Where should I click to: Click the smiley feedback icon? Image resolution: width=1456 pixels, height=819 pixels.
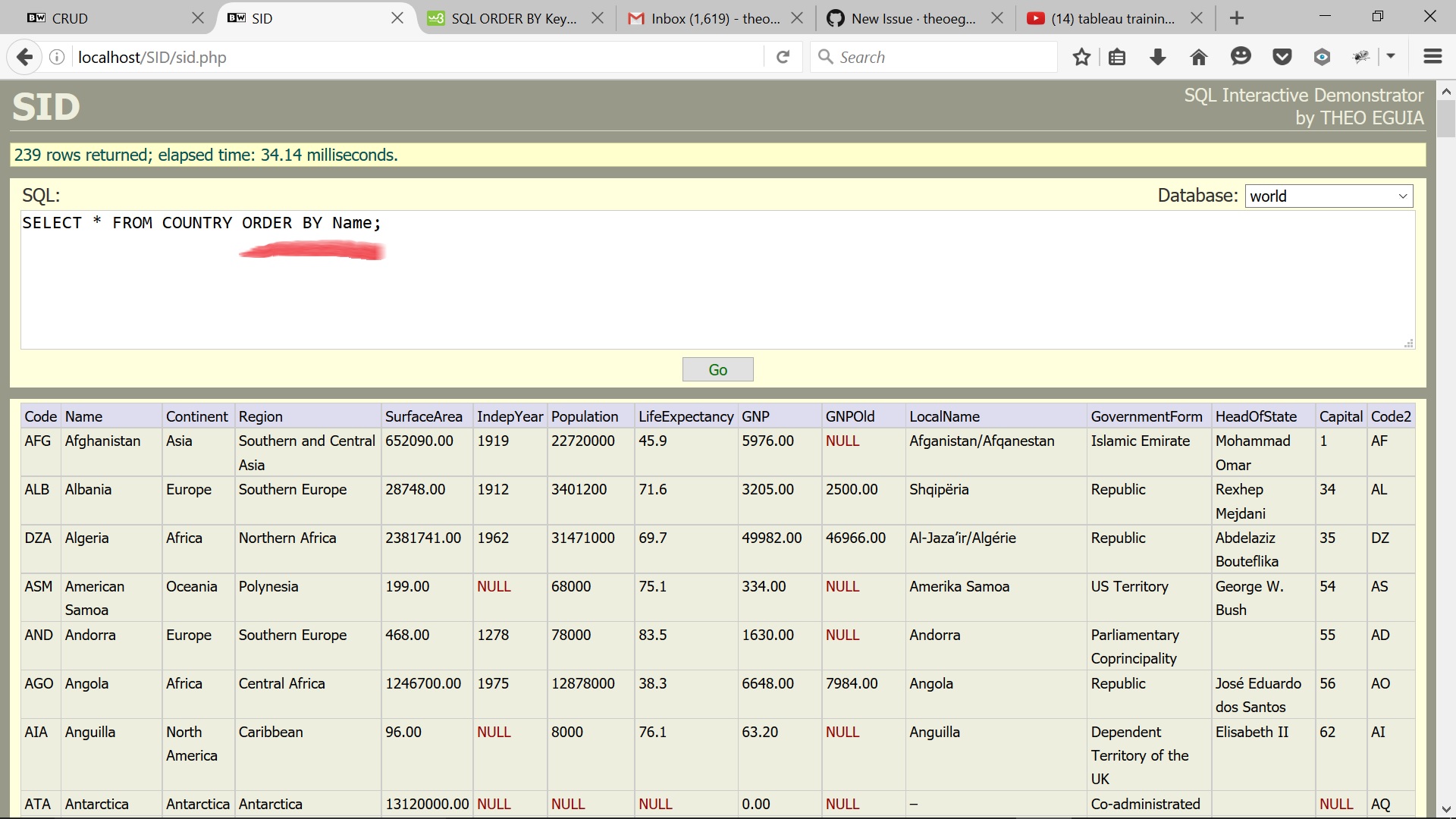pos(1241,57)
